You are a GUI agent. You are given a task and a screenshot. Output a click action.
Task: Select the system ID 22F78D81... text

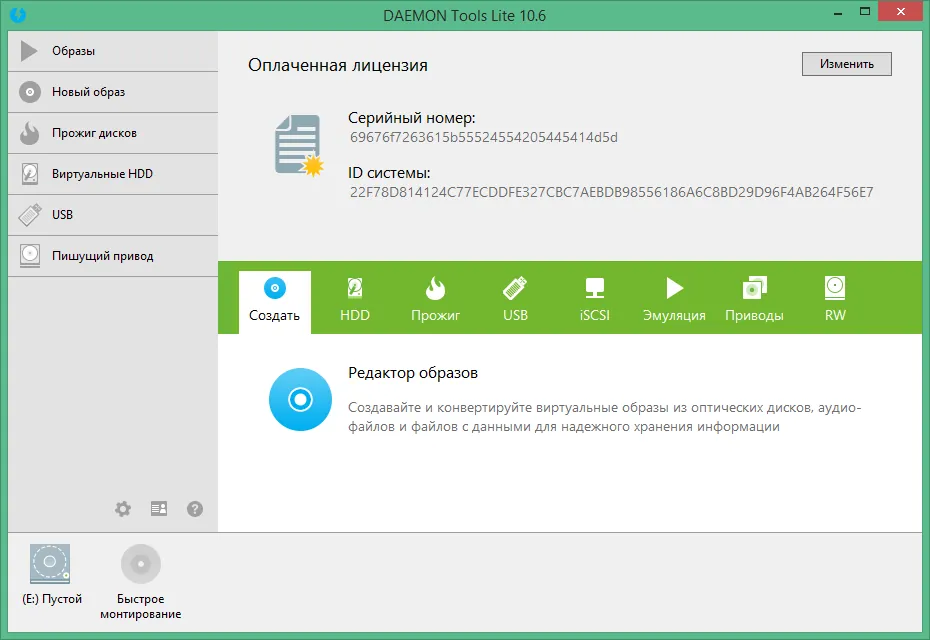(611, 192)
